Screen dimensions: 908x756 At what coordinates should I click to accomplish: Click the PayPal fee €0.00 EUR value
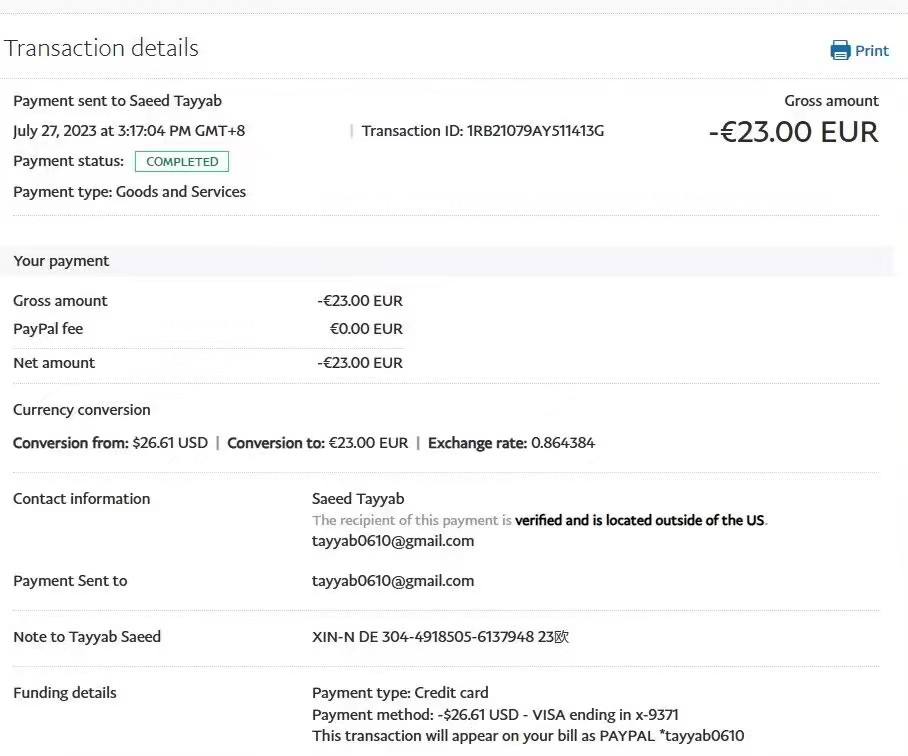(366, 329)
